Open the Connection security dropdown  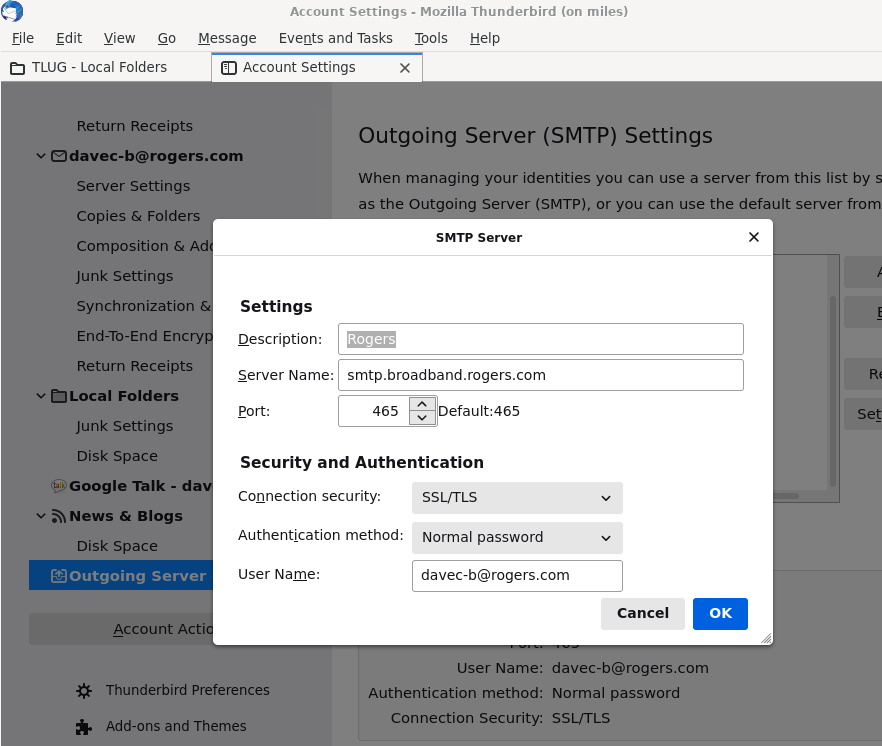point(517,497)
